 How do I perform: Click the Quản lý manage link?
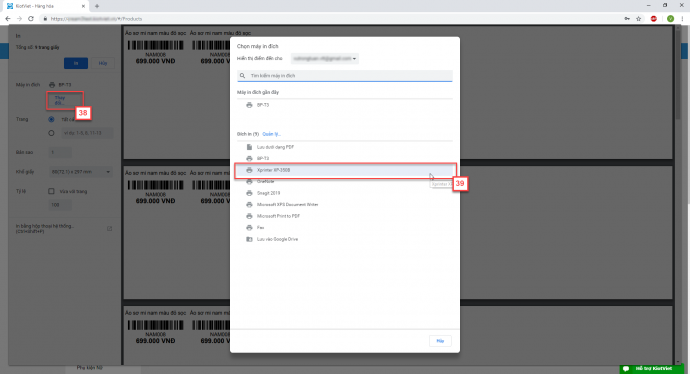[x=271, y=134]
